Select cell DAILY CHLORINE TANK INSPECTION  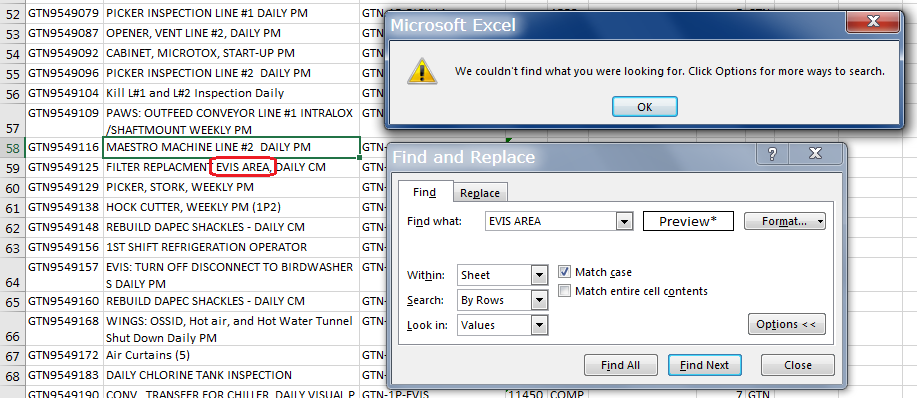coord(231,375)
